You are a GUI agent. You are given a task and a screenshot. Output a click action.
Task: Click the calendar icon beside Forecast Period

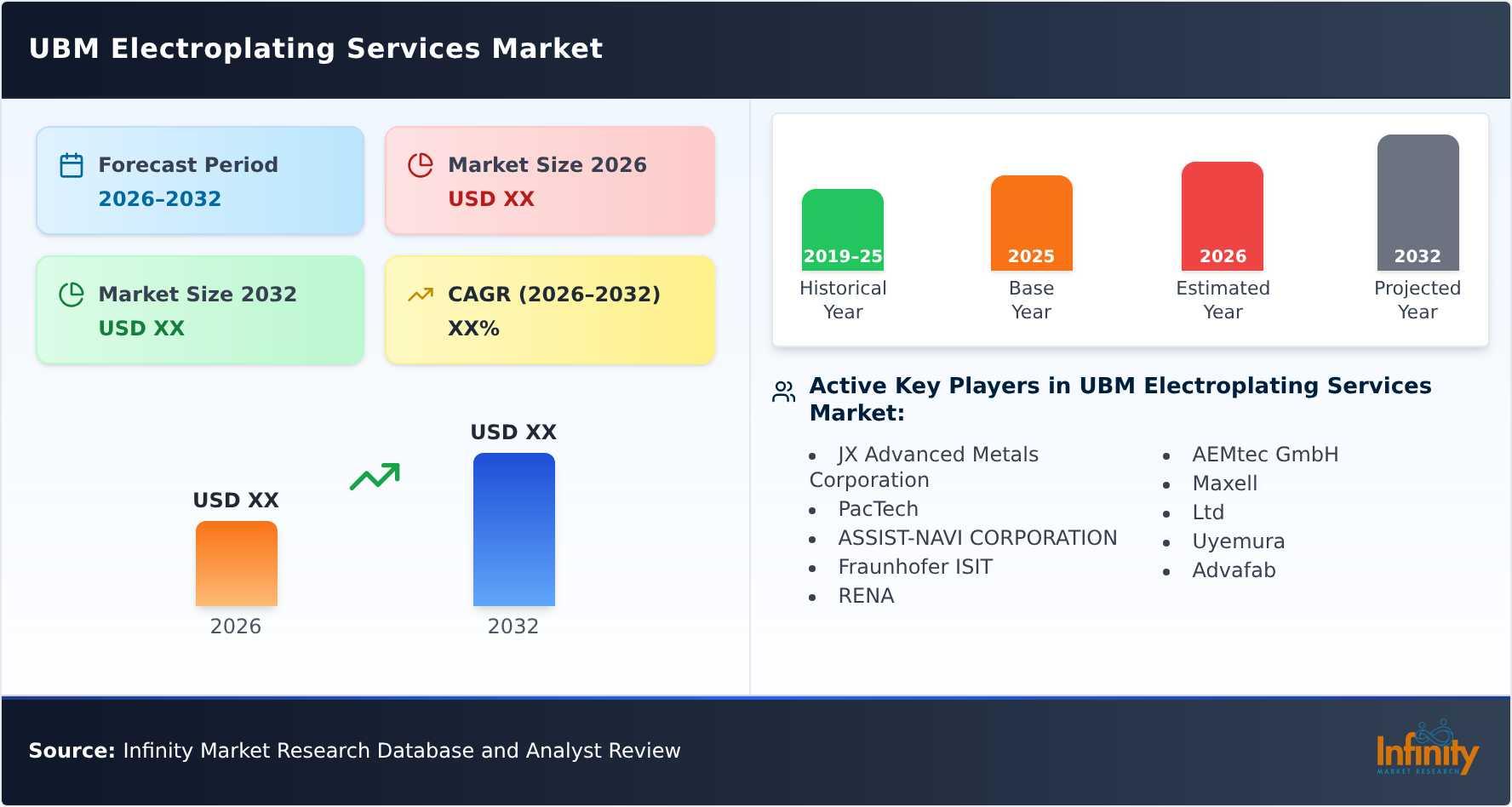(72, 165)
